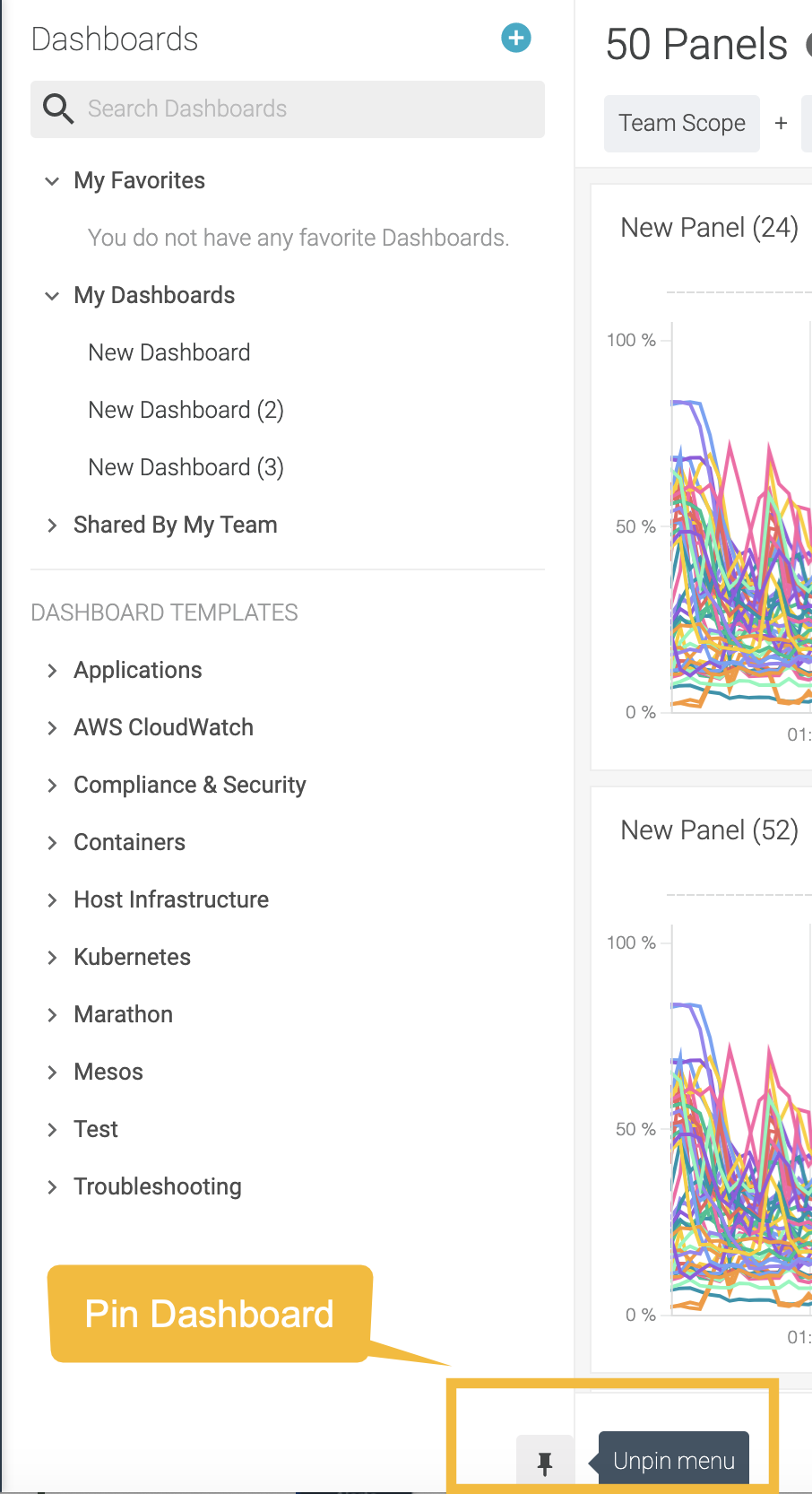Focus the Search Dashboards field

(288, 109)
